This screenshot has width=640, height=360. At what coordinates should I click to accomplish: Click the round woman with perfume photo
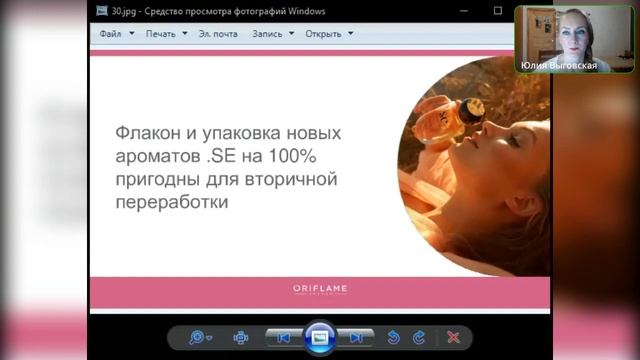[x=474, y=167]
